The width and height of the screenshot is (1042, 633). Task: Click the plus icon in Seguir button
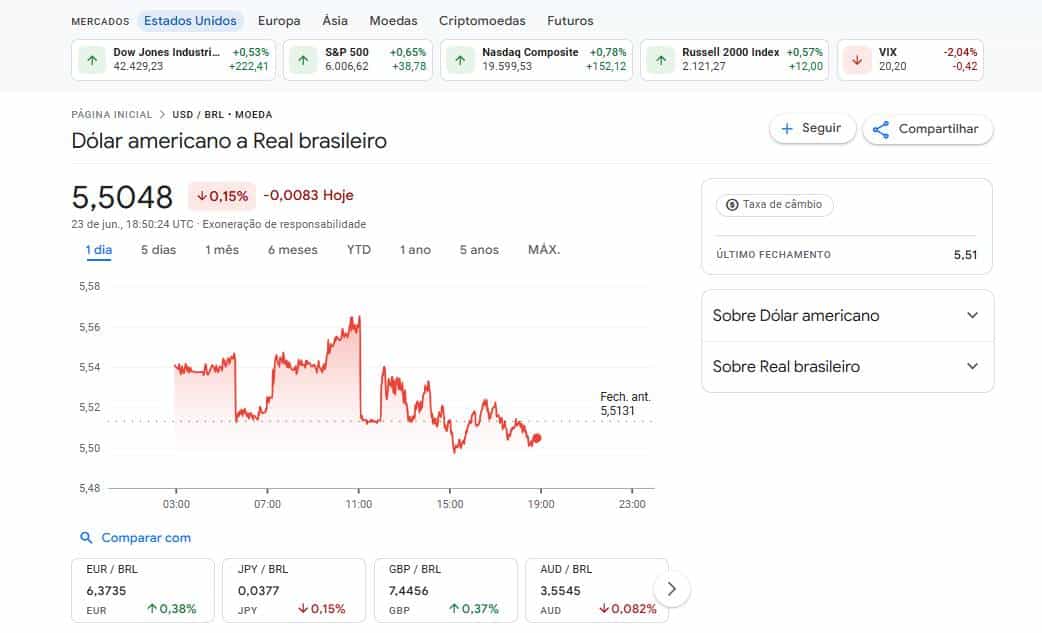787,129
